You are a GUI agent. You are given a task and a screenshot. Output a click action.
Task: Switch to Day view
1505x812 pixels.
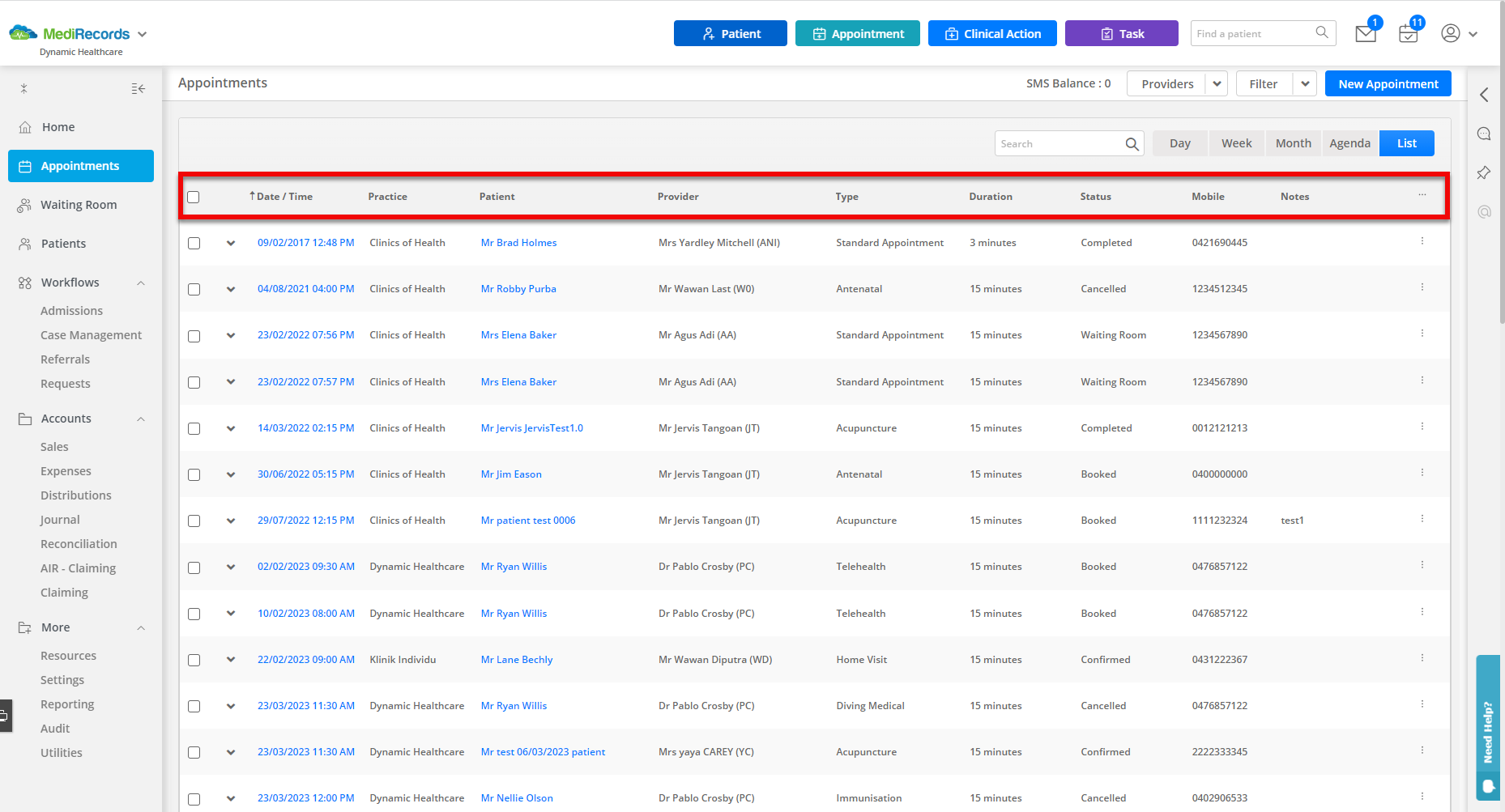1180,143
